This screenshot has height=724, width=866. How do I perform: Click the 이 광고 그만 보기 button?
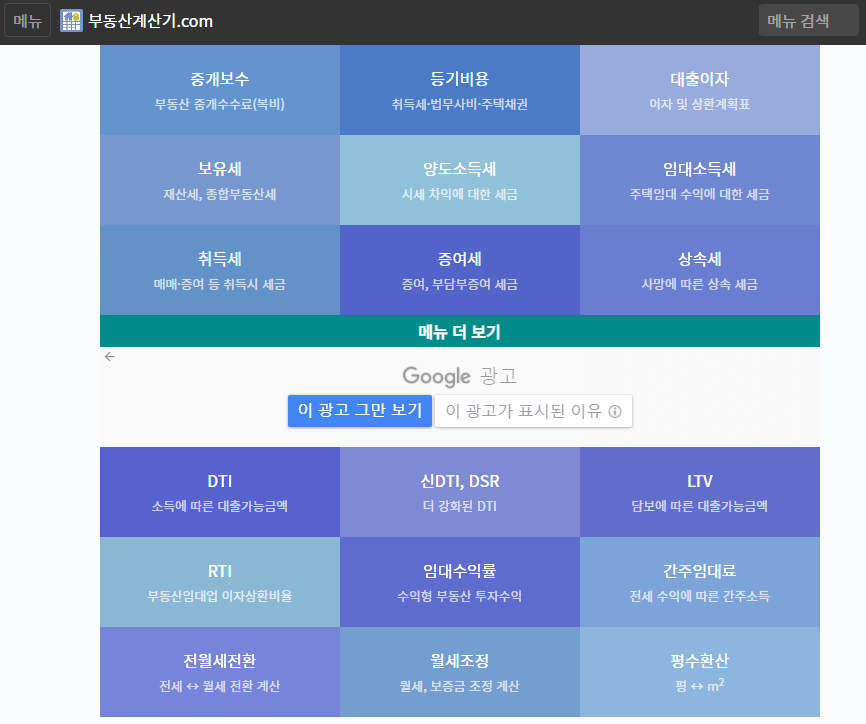click(360, 411)
